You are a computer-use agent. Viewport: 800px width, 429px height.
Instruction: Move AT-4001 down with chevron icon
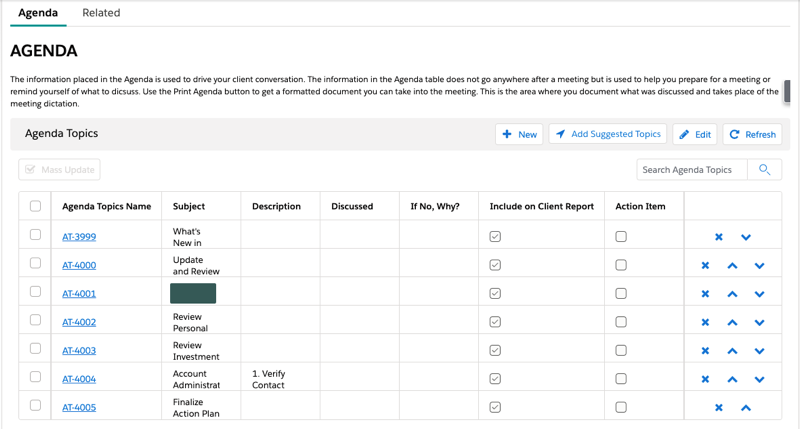point(759,294)
